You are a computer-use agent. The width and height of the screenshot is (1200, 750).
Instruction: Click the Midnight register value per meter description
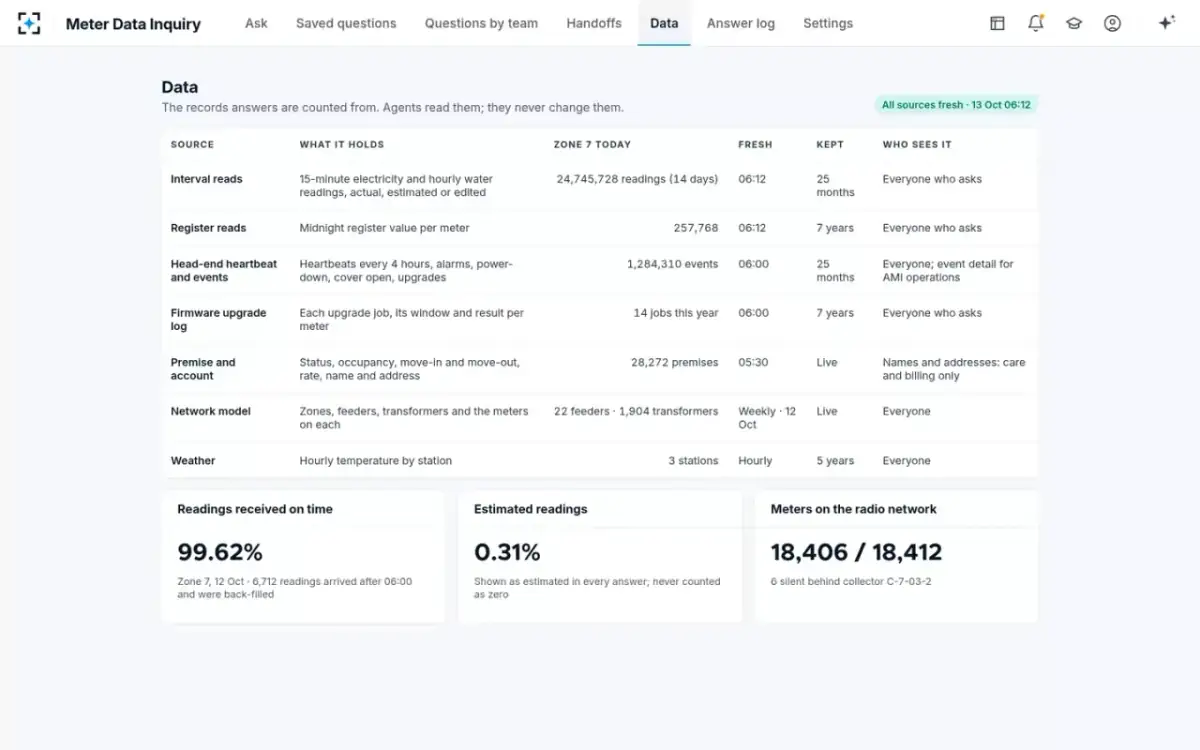pyautogui.click(x=384, y=228)
